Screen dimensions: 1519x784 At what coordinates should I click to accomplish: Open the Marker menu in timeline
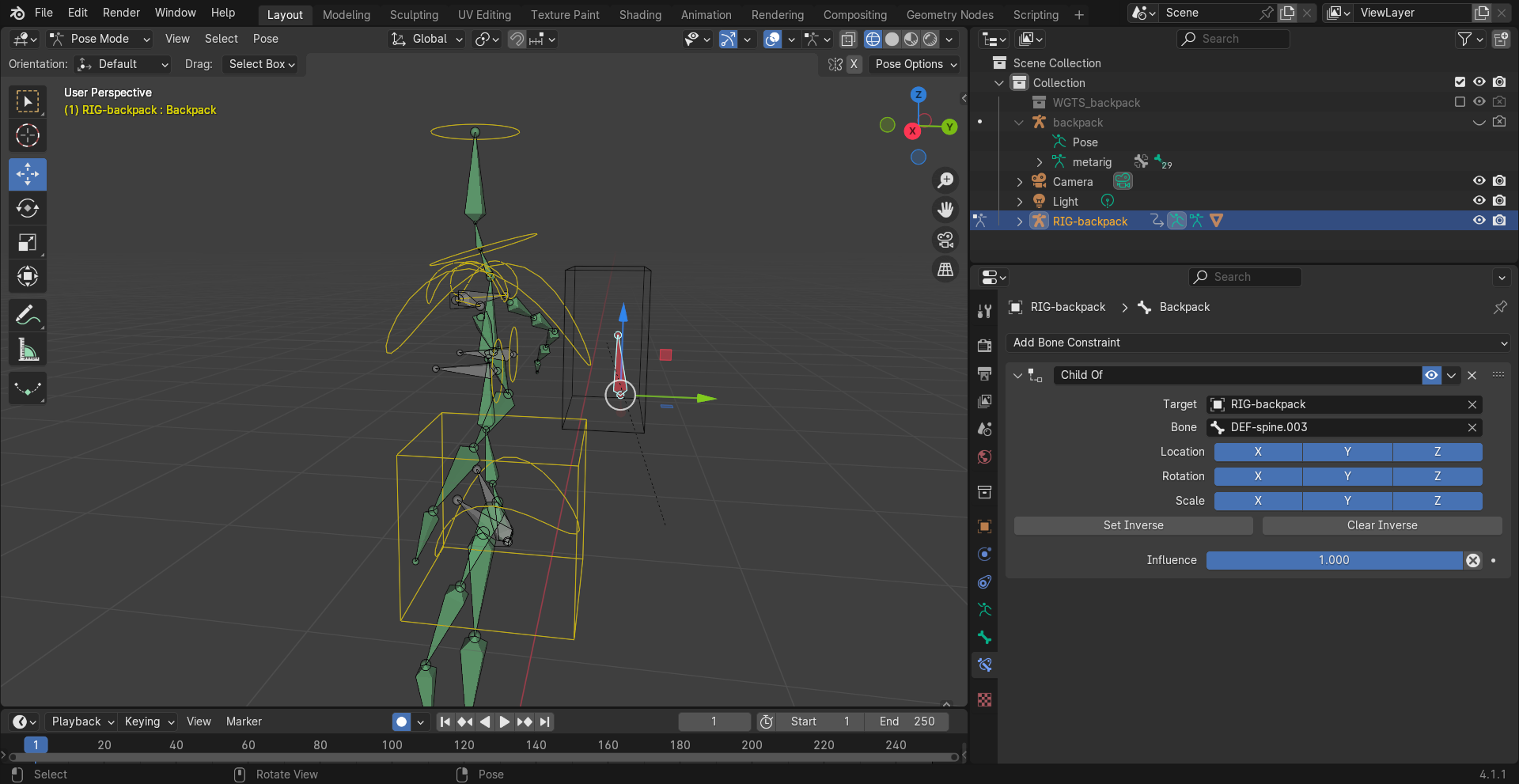point(244,722)
